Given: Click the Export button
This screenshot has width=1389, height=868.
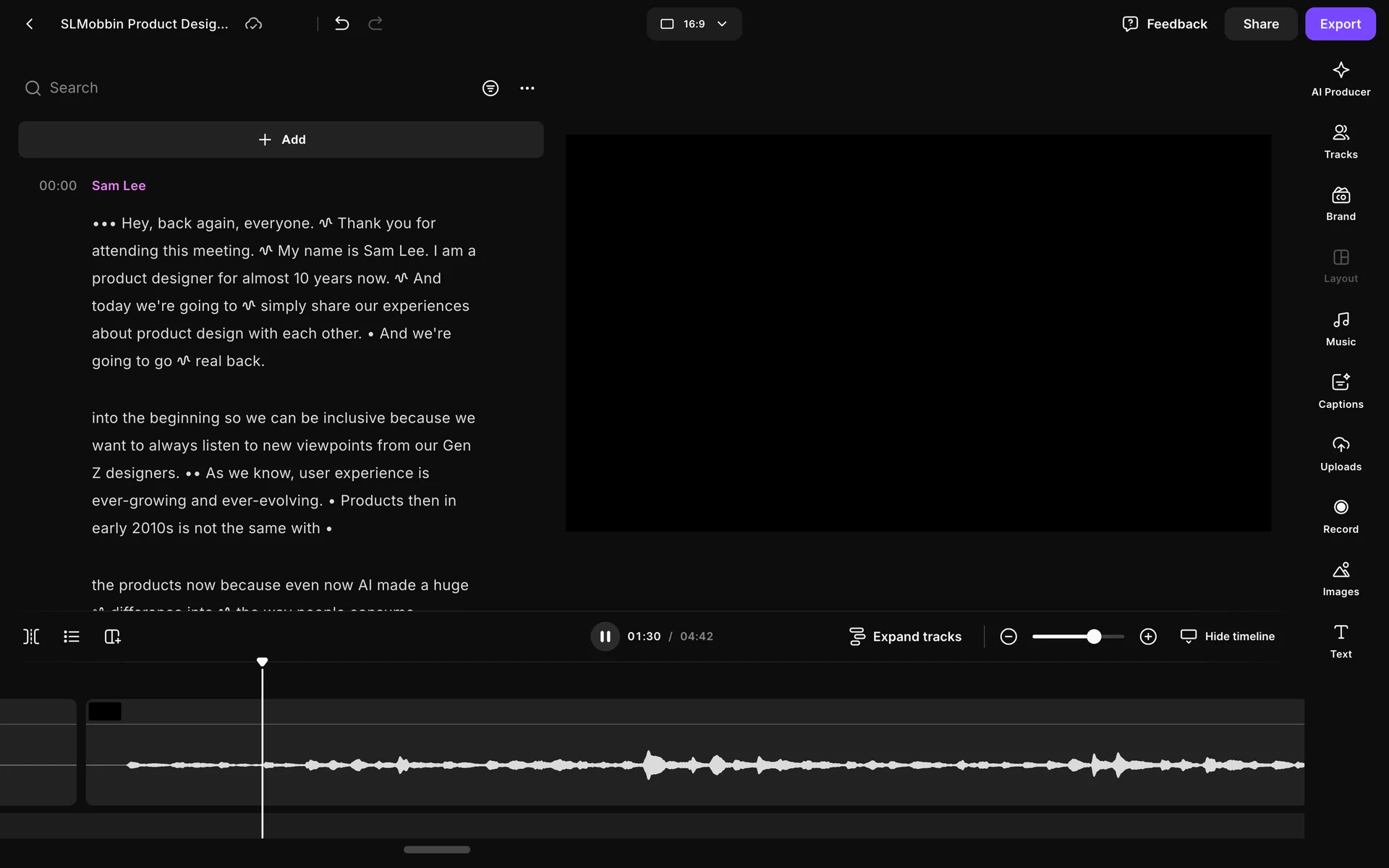Looking at the screenshot, I should [x=1340, y=24].
